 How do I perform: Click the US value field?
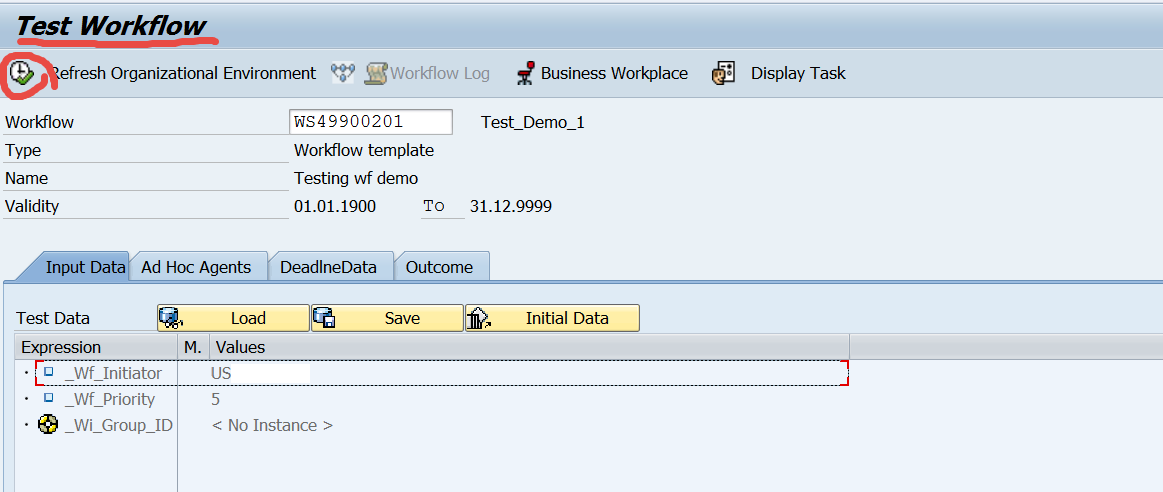pos(260,373)
